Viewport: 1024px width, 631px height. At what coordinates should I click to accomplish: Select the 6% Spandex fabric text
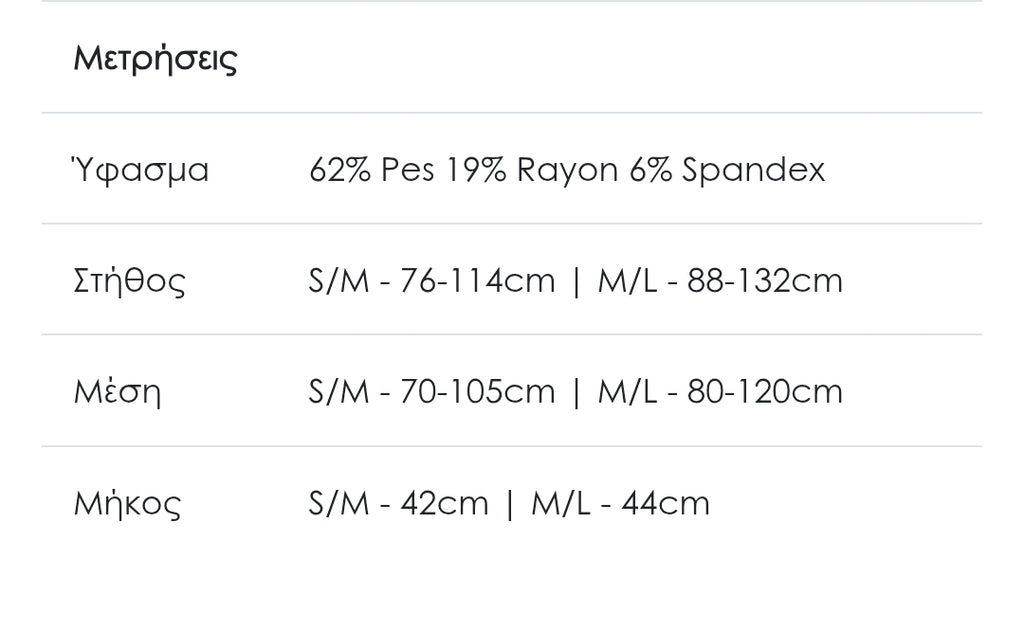(727, 170)
